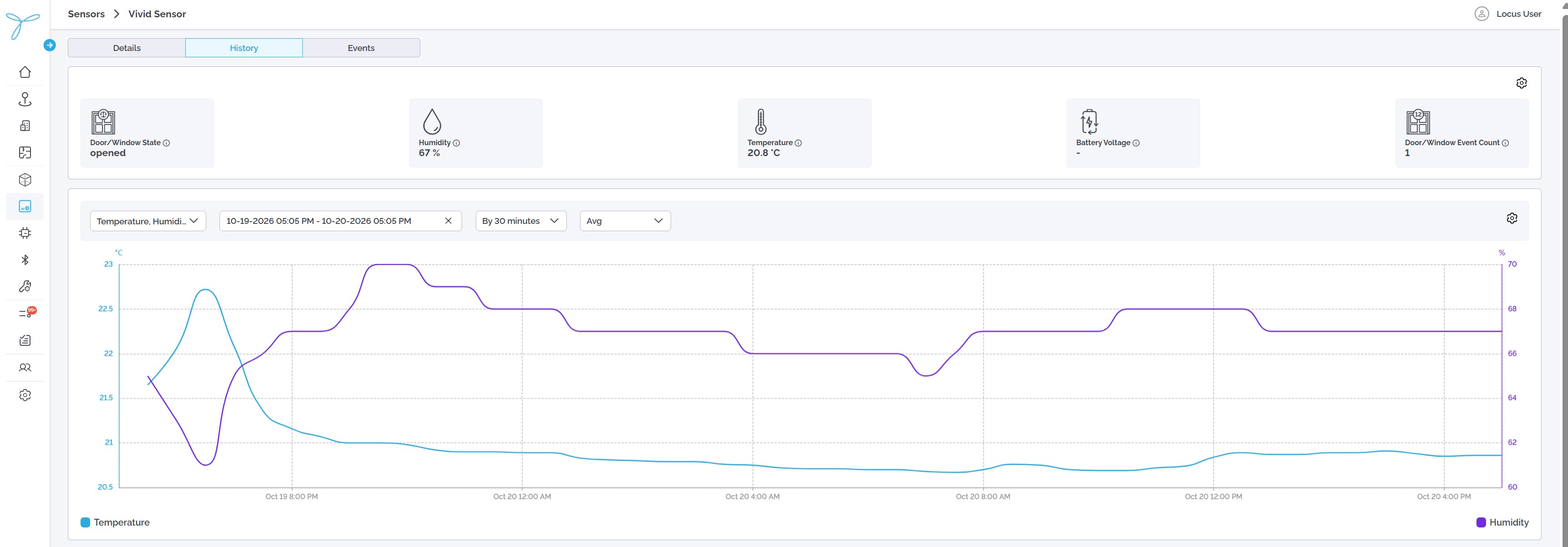Show Door/Window Event Count info icon
Screen dimensions: 1568x547
[1505, 143]
